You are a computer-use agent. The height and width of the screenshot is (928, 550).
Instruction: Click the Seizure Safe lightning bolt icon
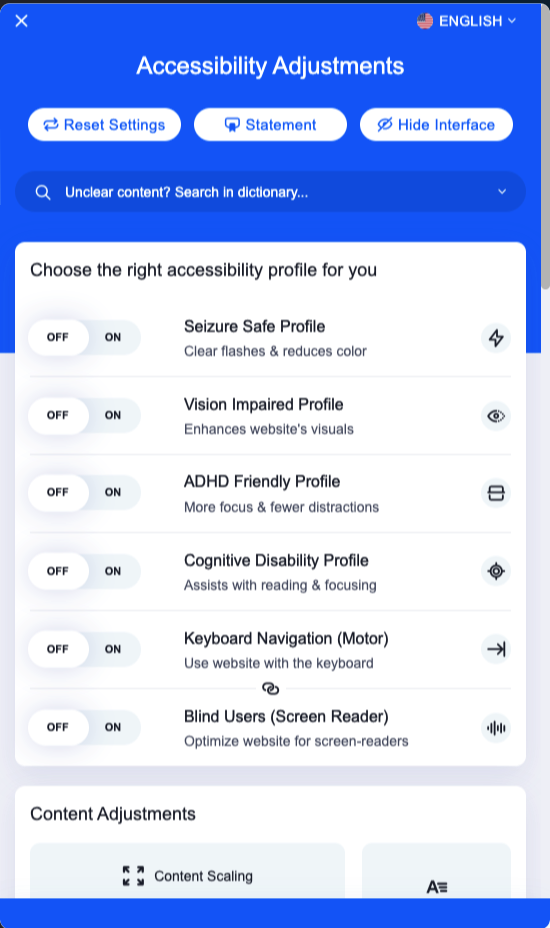pos(496,338)
